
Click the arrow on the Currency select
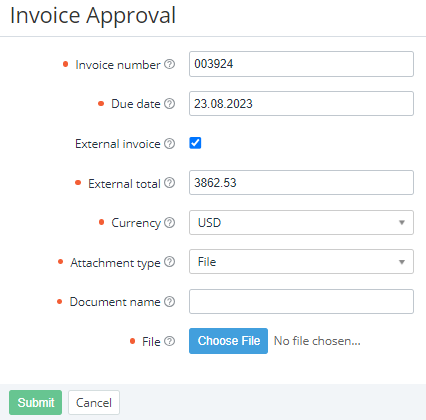coord(402,222)
